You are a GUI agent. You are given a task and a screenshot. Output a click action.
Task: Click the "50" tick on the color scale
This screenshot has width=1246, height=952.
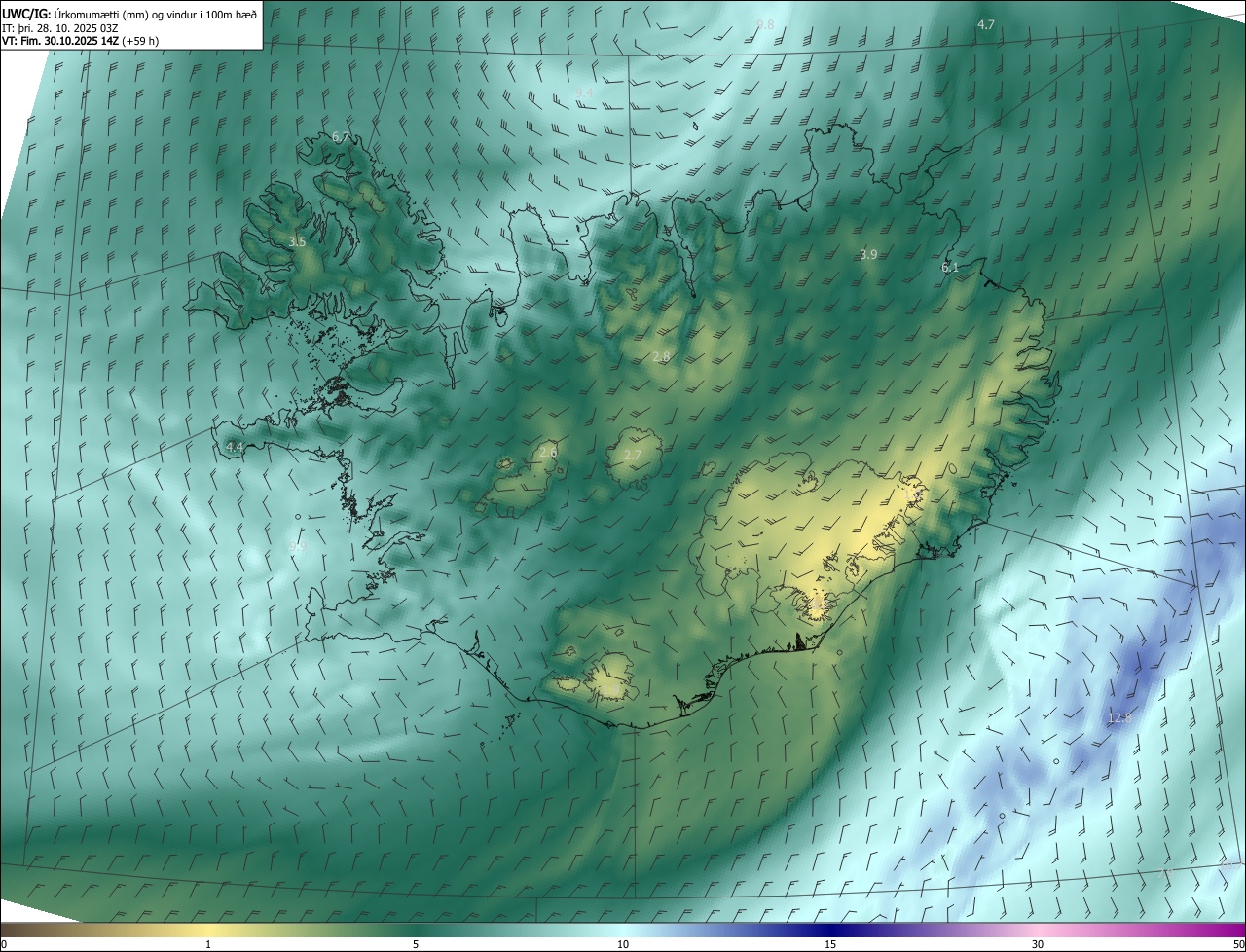coord(1238,944)
